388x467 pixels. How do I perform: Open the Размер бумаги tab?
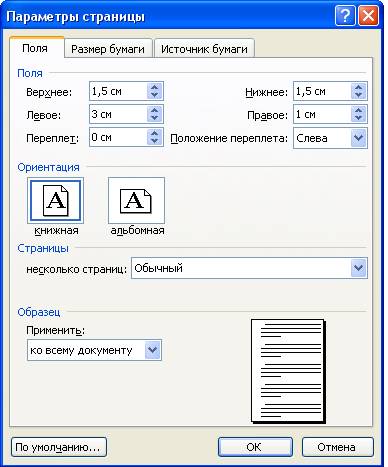pos(108,49)
